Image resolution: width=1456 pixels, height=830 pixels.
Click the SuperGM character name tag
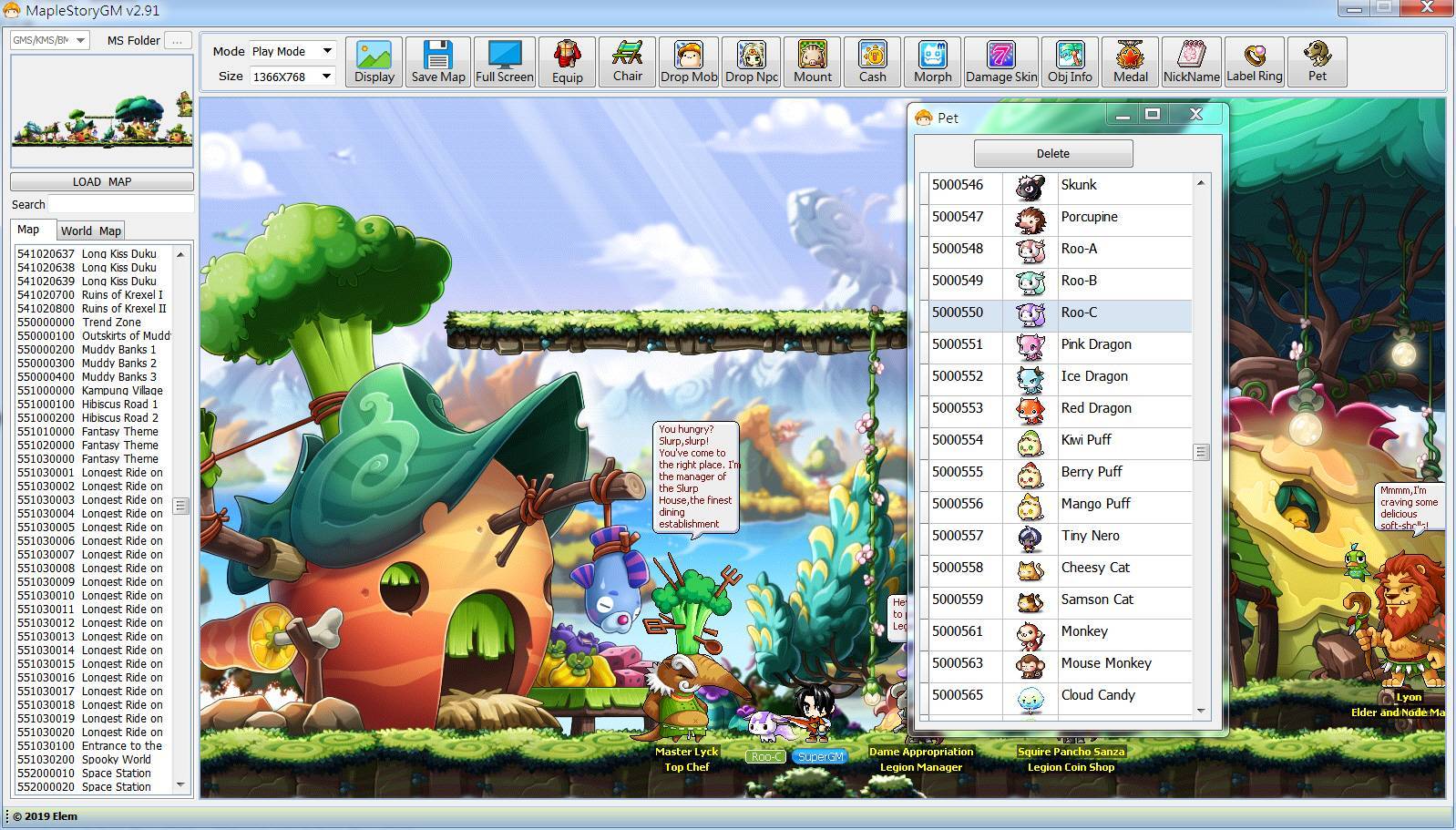pyautogui.click(x=820, y=757)
